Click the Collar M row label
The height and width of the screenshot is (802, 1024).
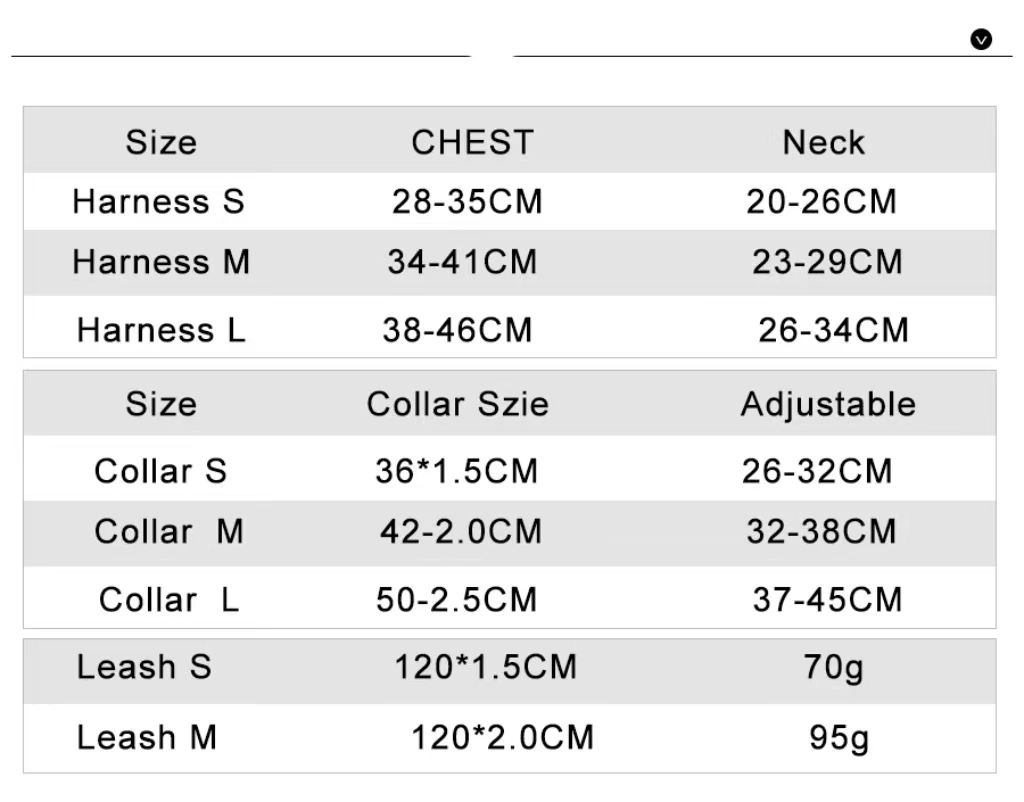169,531
